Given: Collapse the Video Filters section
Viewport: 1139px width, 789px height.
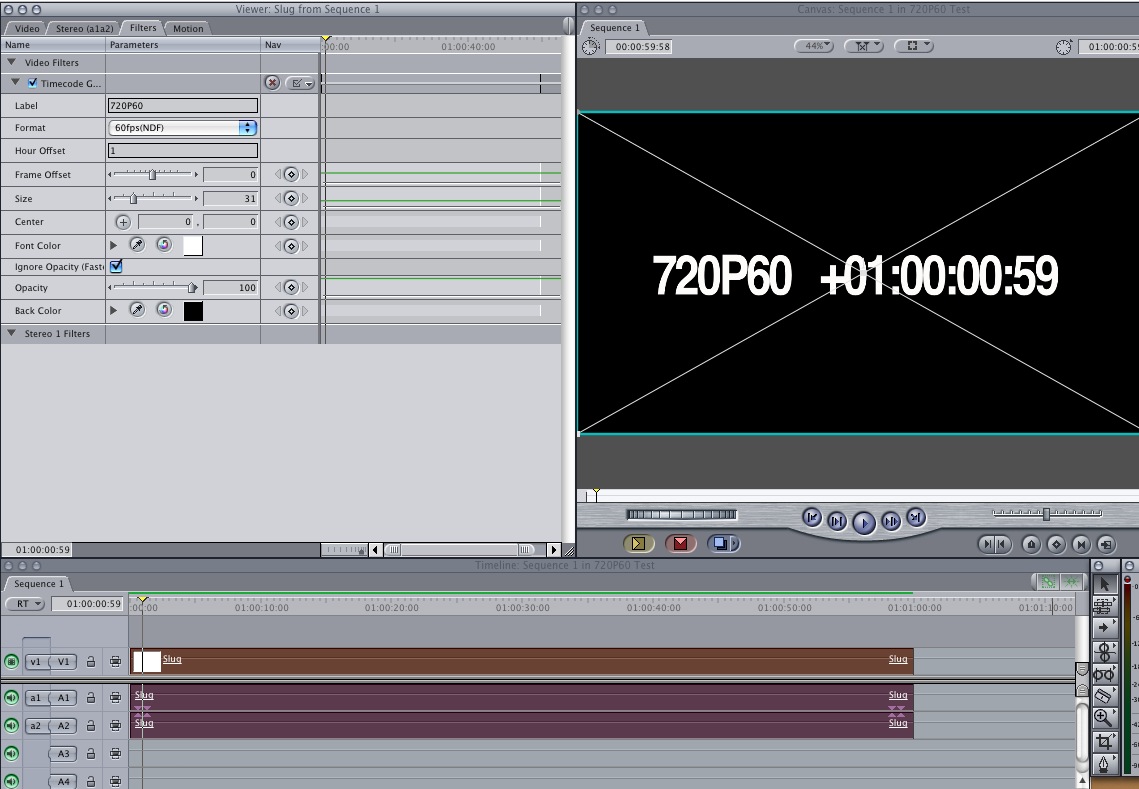Looking at the screenshot, I should point(12,62).
